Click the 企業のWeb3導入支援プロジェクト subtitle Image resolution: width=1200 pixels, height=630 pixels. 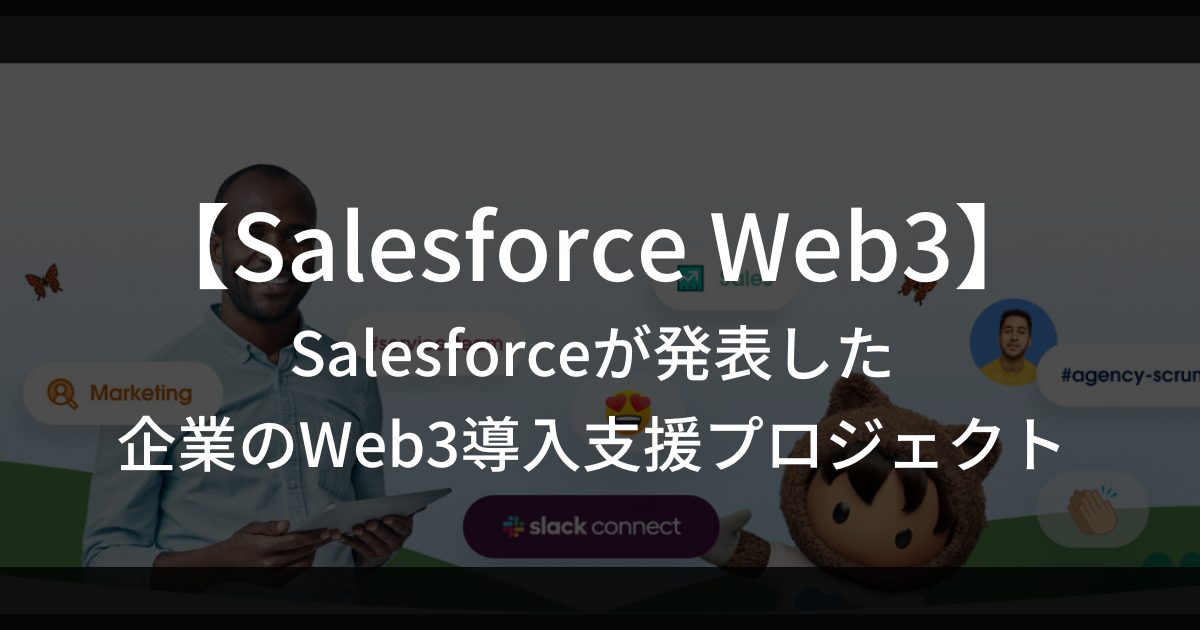[590, 445]
